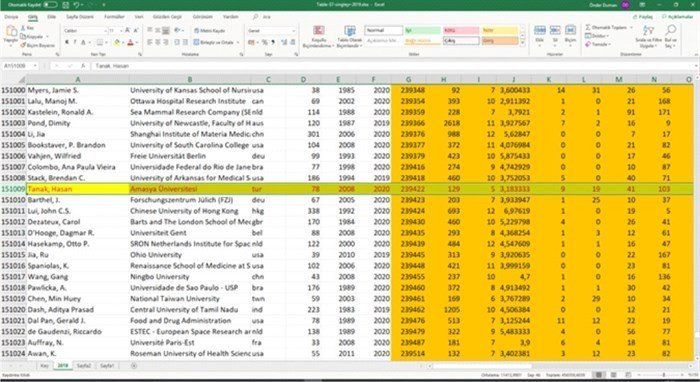Click the Save icon in title bar
This screenshot has width=700, height=382.
pos(66,5)
